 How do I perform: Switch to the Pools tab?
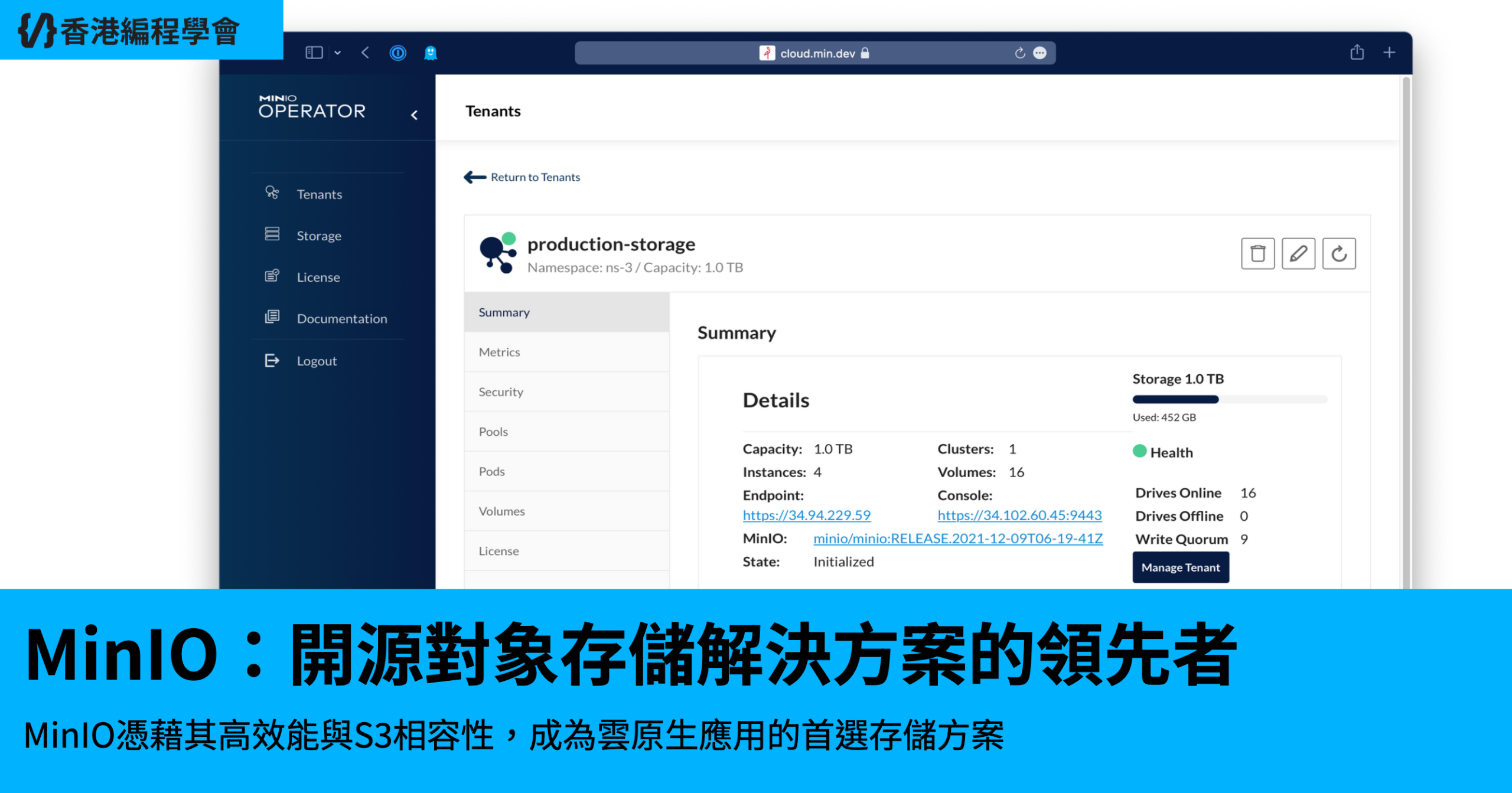point(566,432)
